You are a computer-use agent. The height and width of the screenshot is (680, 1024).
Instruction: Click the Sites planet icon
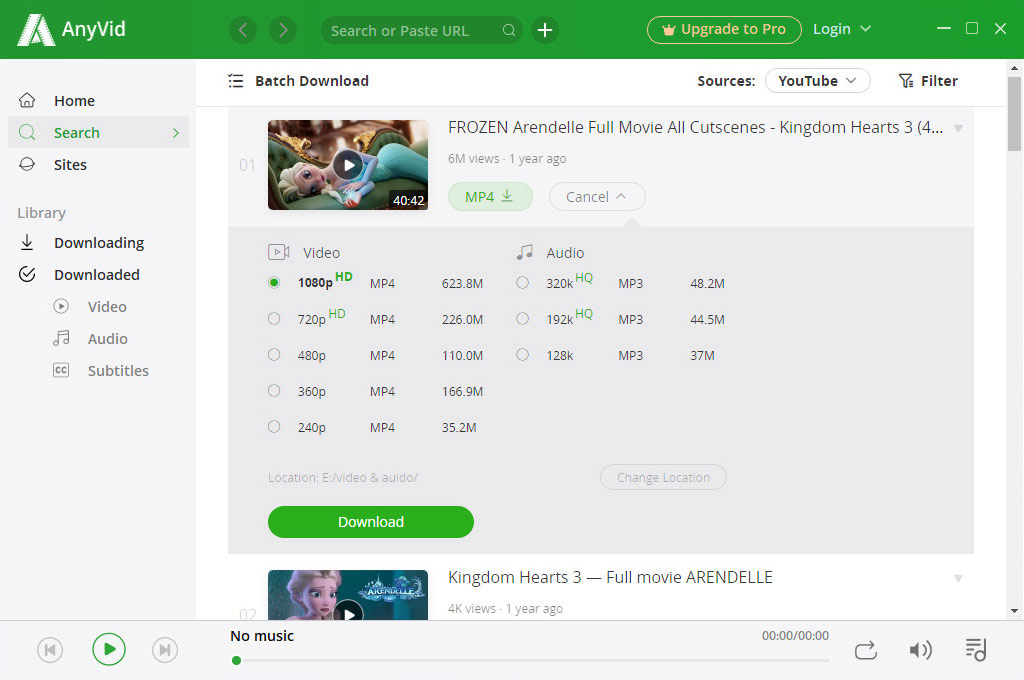(27, 165)
